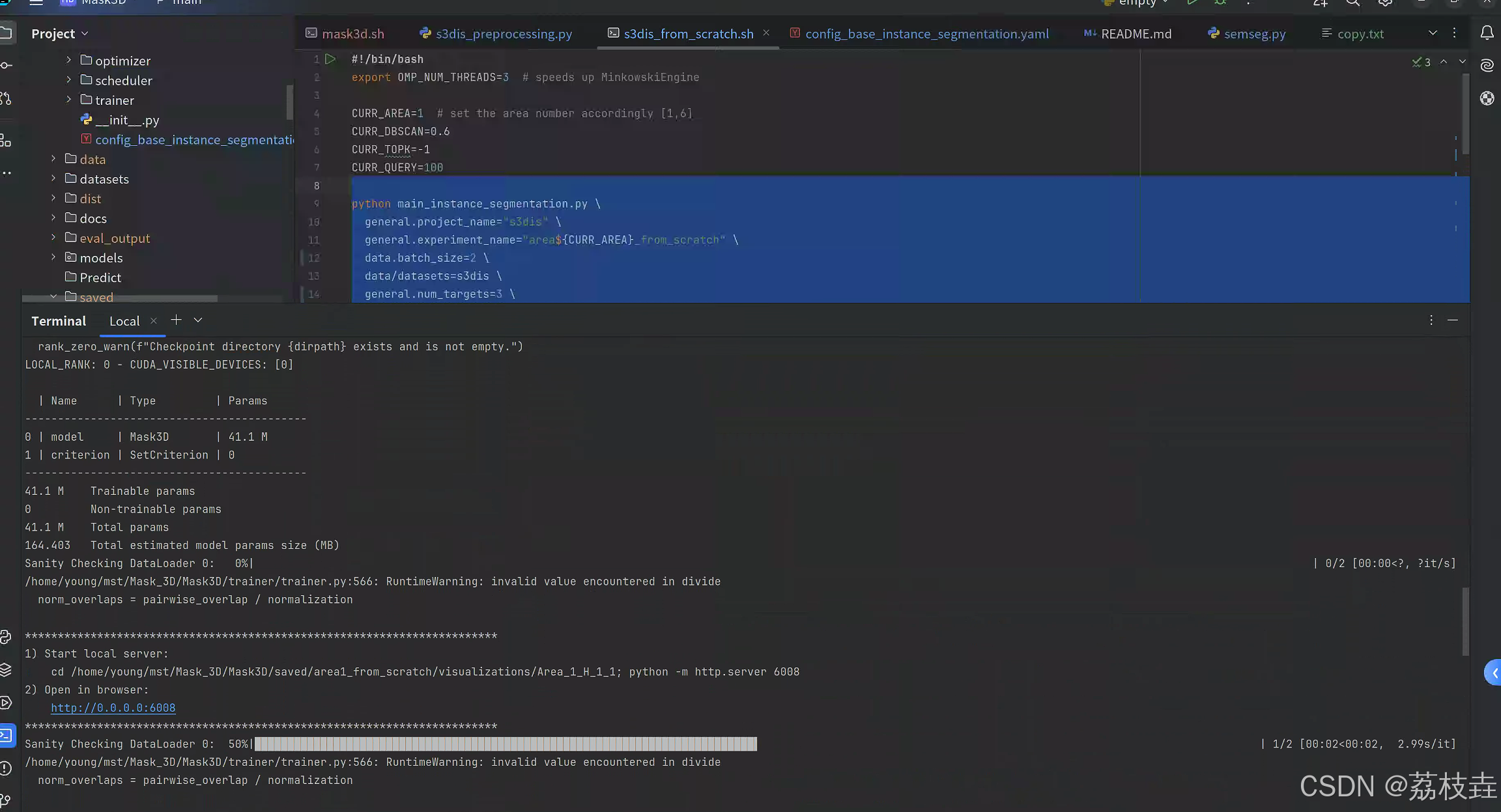1501x812 pixels.
Task: Open the terminal new session options dropdown
Action: tap(198, 320)
